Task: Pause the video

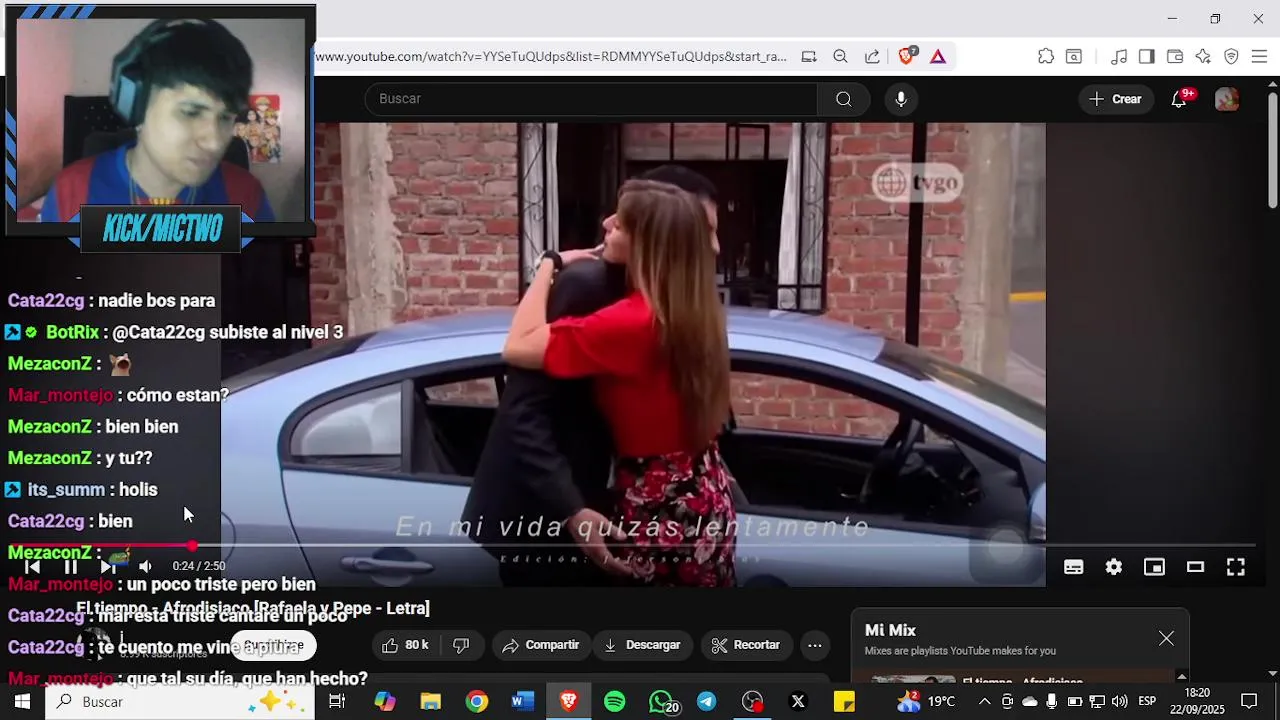Action: (70, 566)
